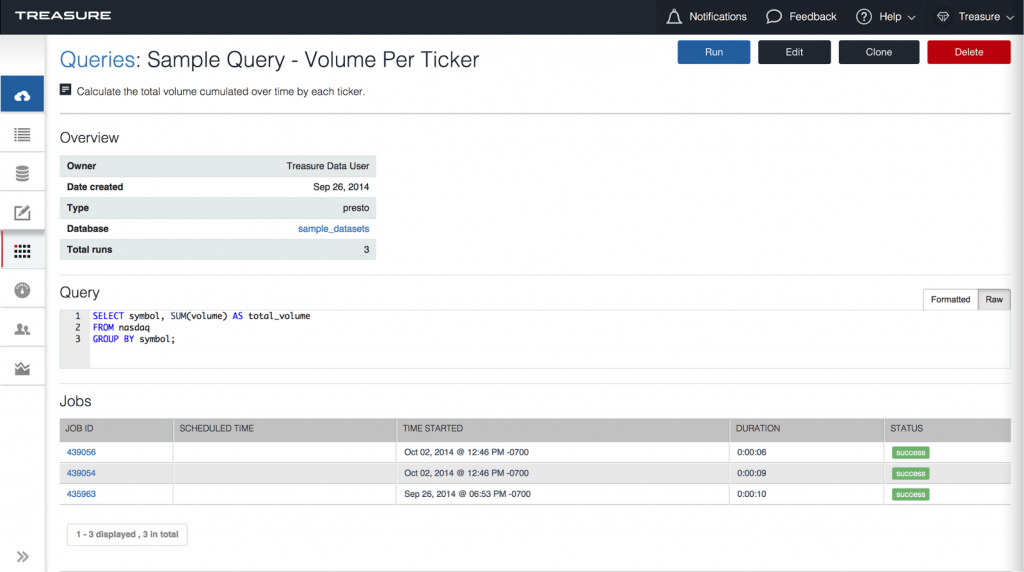
Task: Open the list view sidebar icon
Action: tap(22, 135)
